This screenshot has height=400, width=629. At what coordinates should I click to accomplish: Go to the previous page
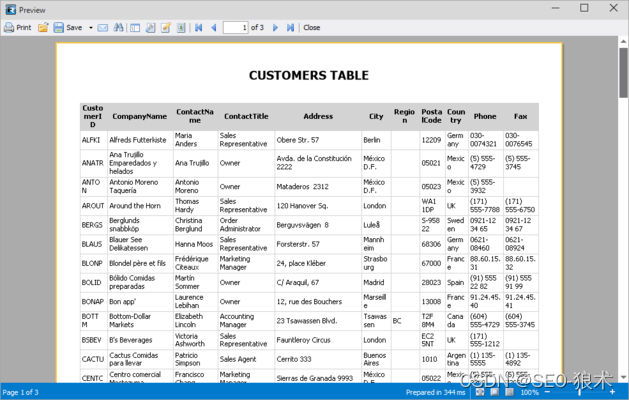tap(214, 28)
